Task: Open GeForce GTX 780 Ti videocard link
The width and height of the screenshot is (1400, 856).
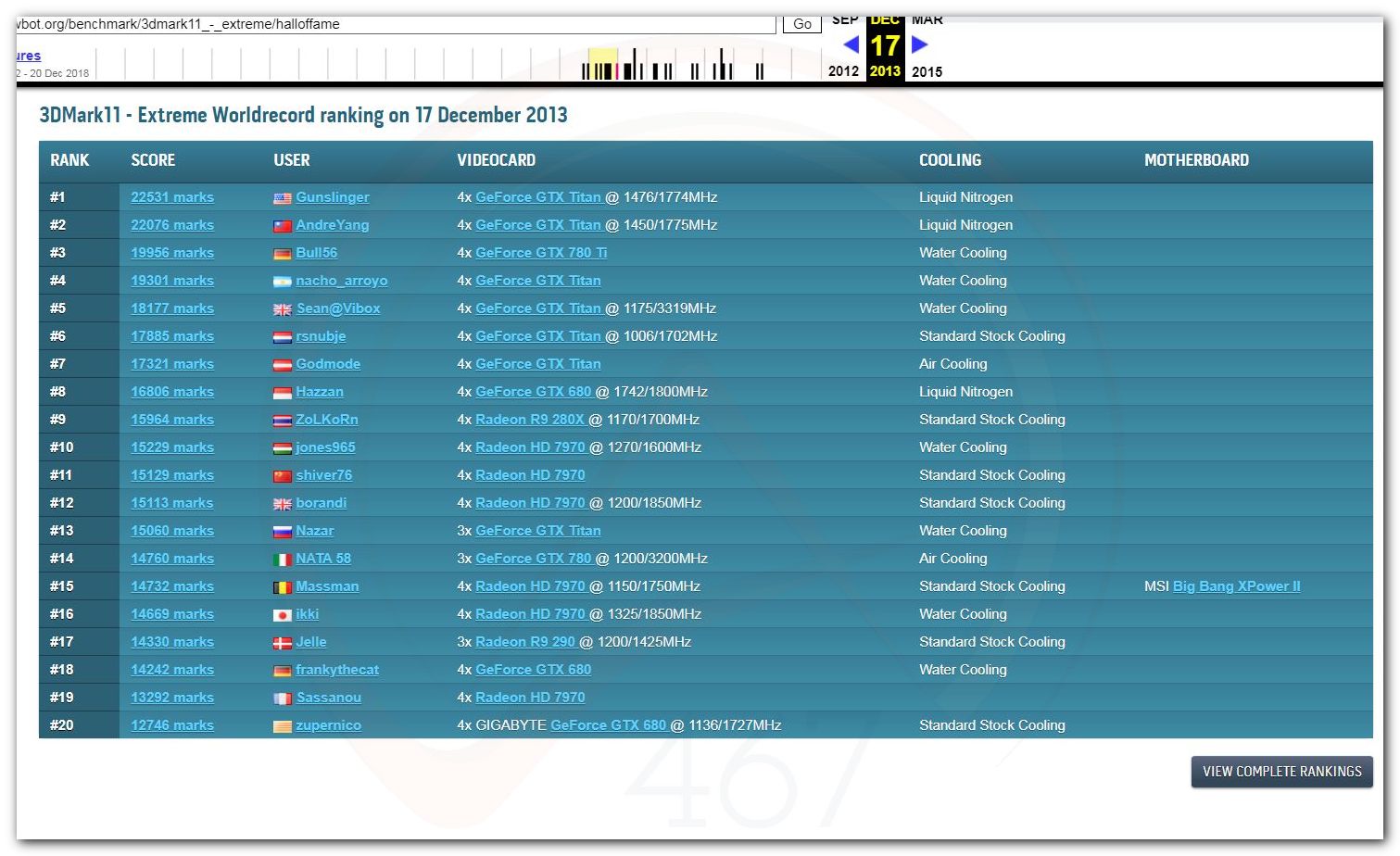Action: pos(541,253)
